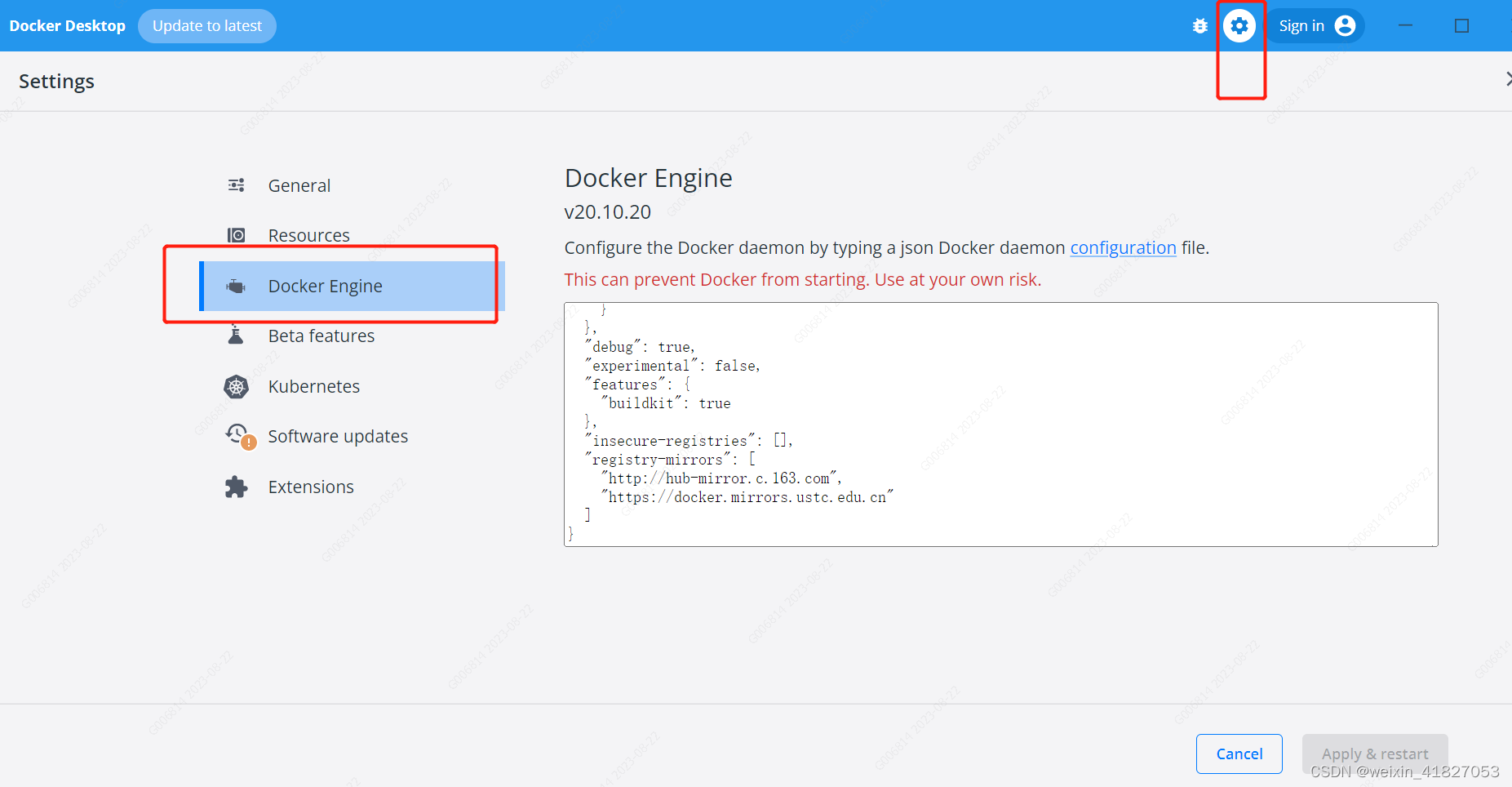This screenshot has width=1512, height=787.
Task: Click the "insecure-registries" line
Action: (x=688, y=441)
